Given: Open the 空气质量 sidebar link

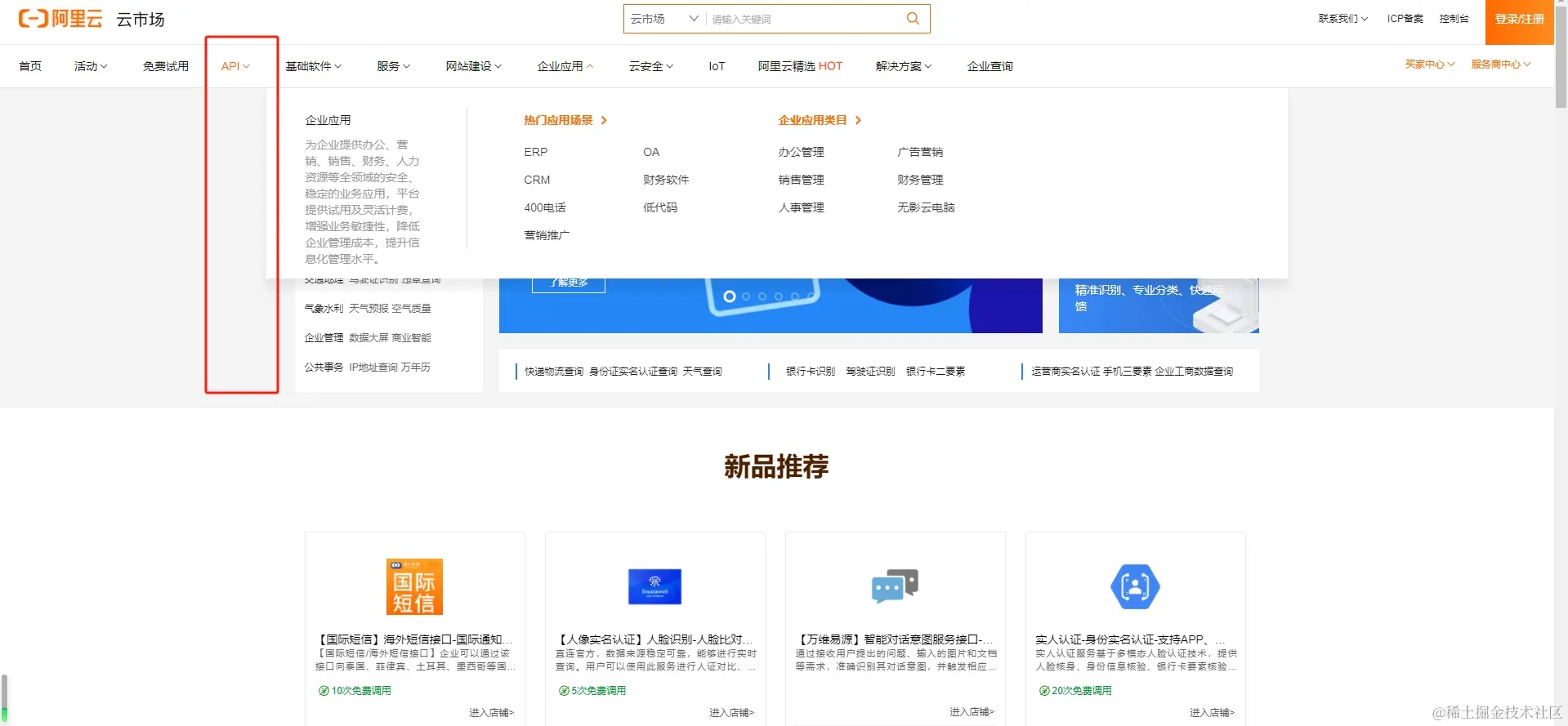Looking at the screenshot, I should click(411, 309).
